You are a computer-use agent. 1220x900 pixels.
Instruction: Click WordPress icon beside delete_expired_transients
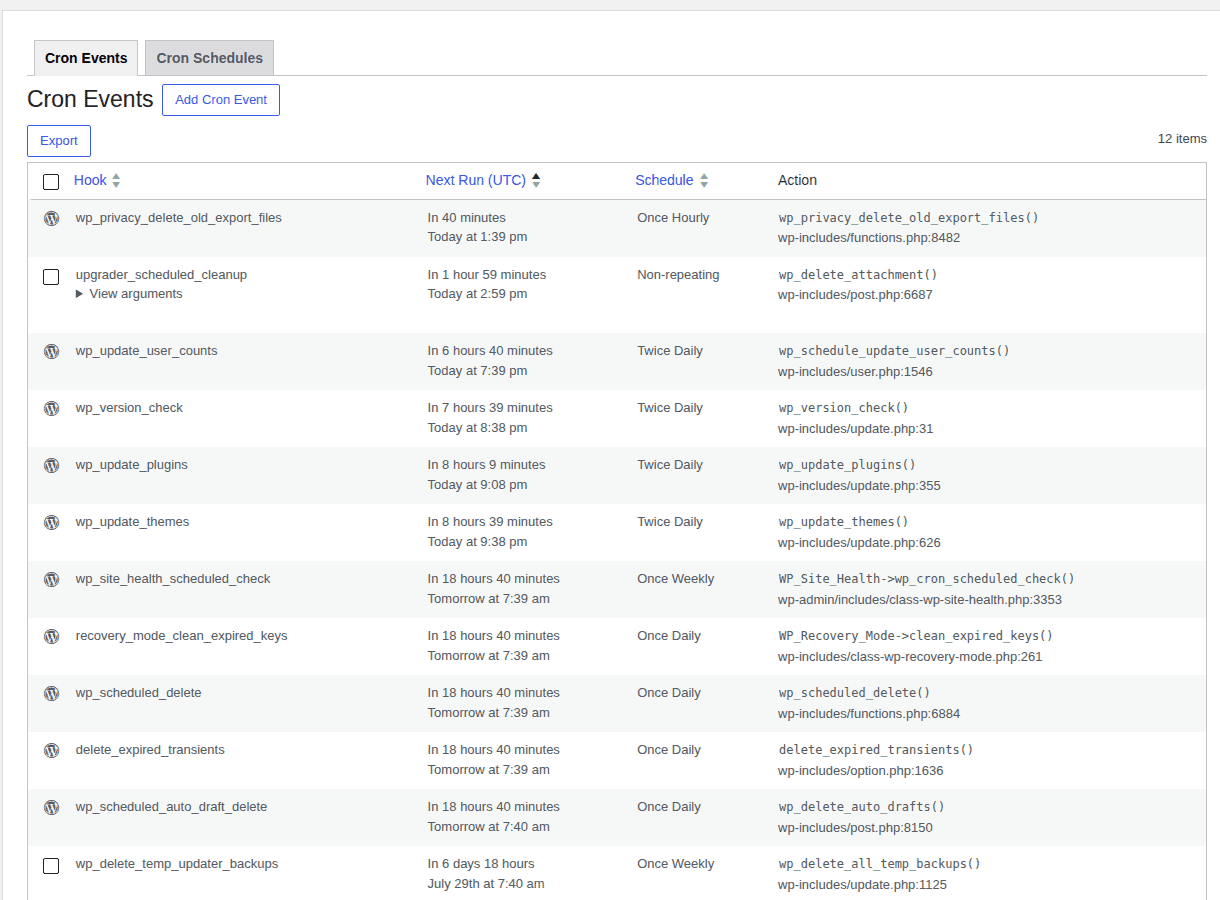[51, 750]
